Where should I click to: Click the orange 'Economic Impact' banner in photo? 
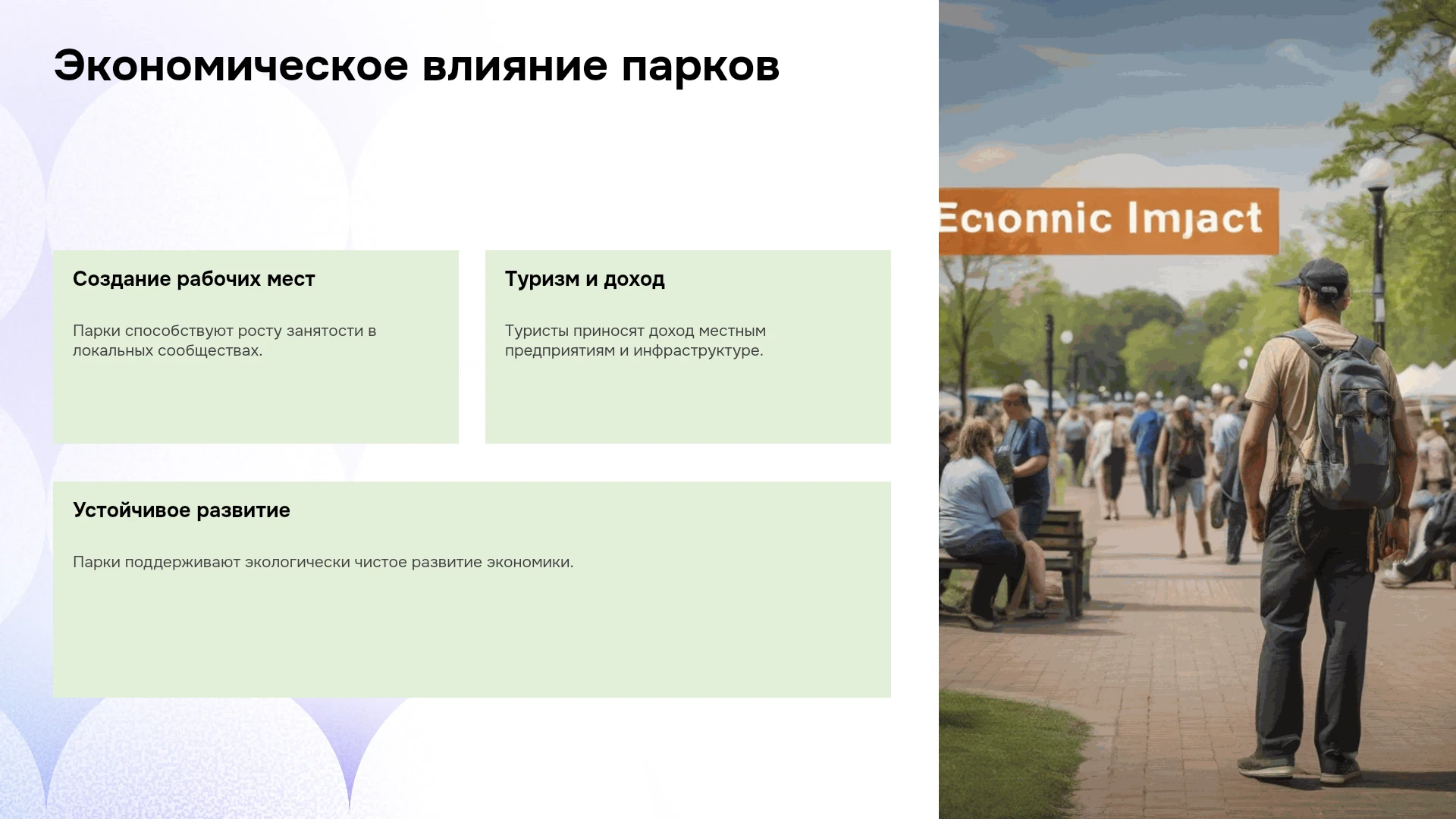[x=1108, y=221]
